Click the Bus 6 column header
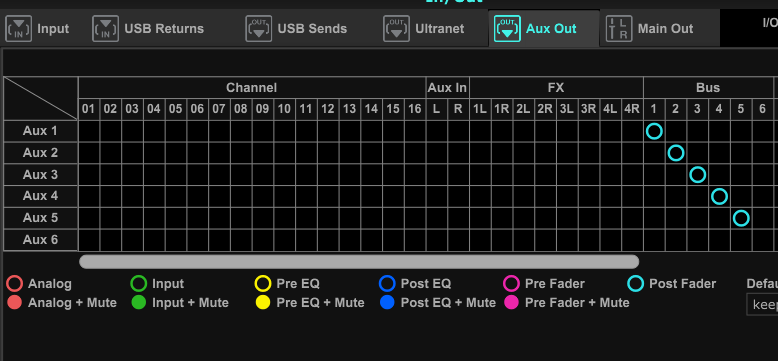Viewport: 778px width, 361px height. [763, 109]
